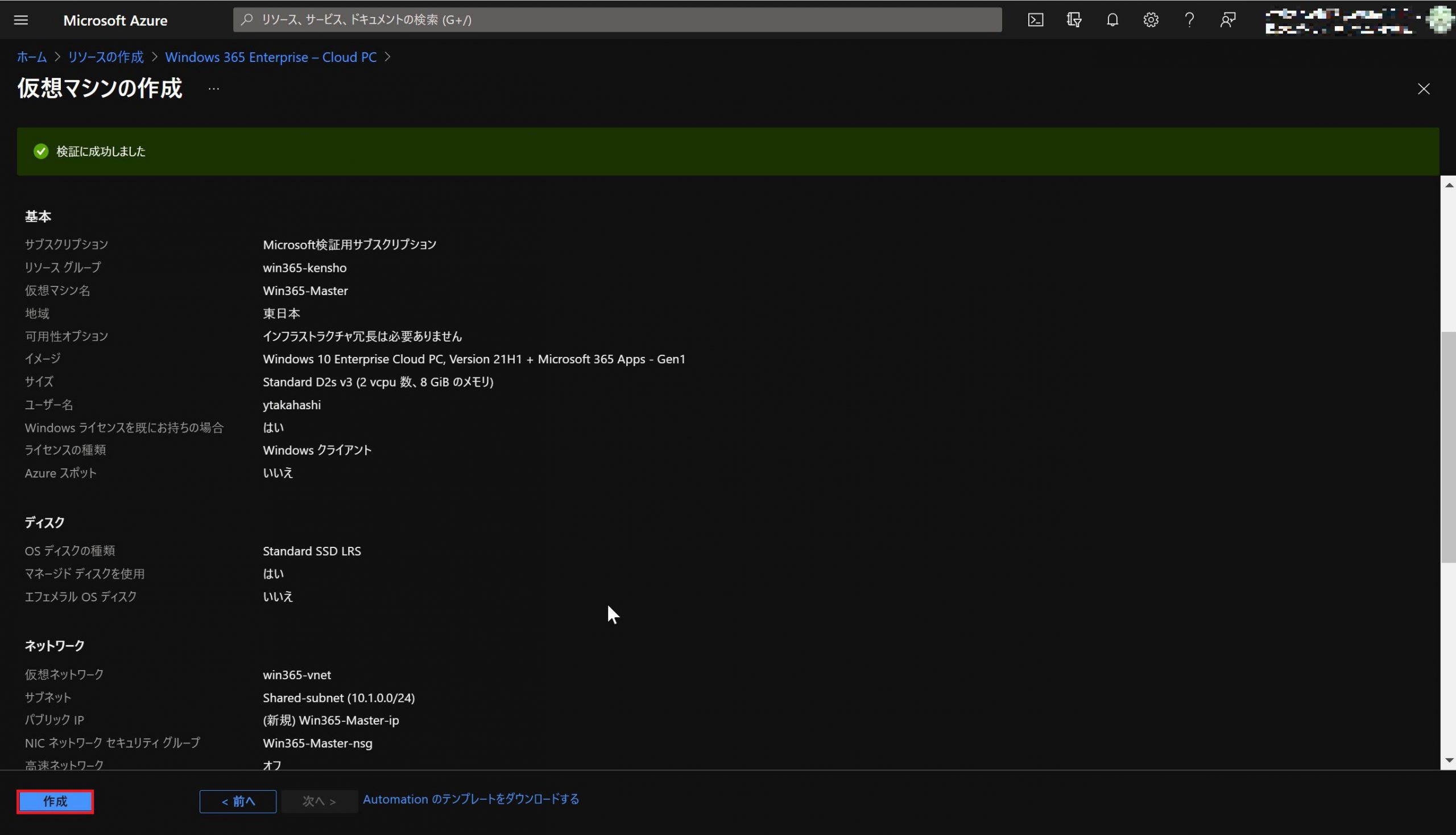Click the ellipsis next to page title

coord(213,89)
